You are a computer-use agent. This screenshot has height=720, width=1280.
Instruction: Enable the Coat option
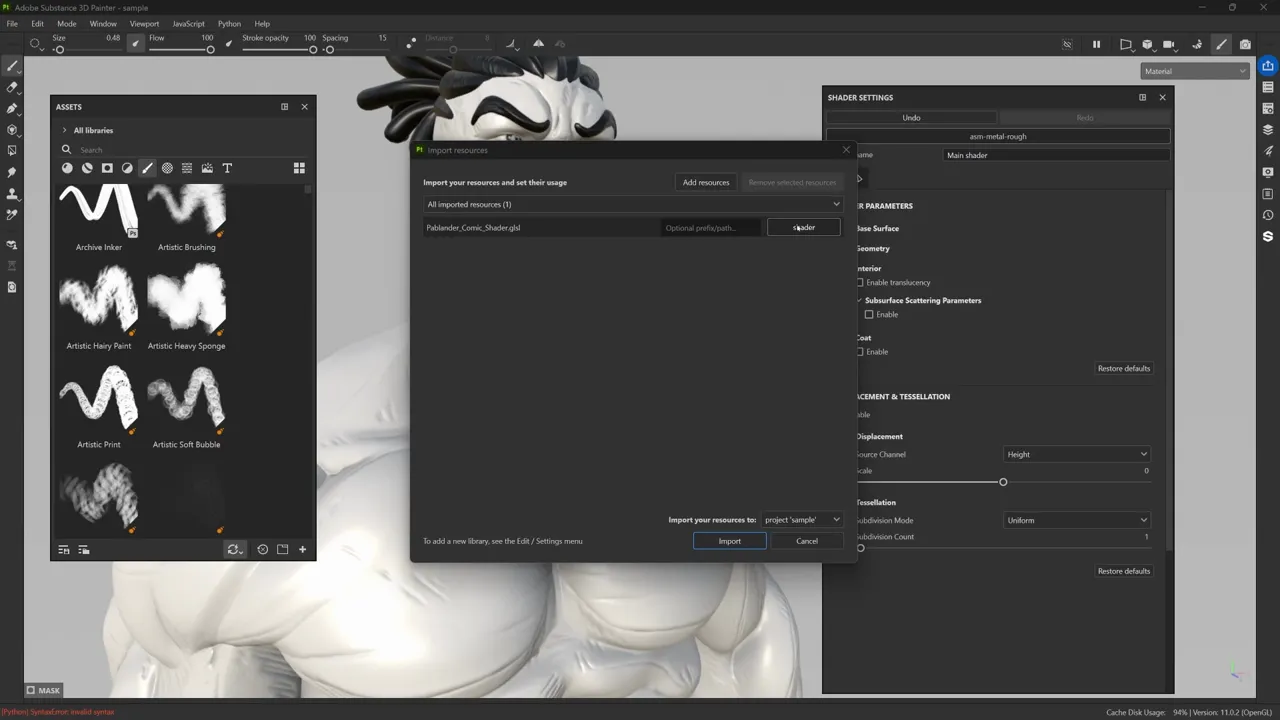[x=860, y=351]
